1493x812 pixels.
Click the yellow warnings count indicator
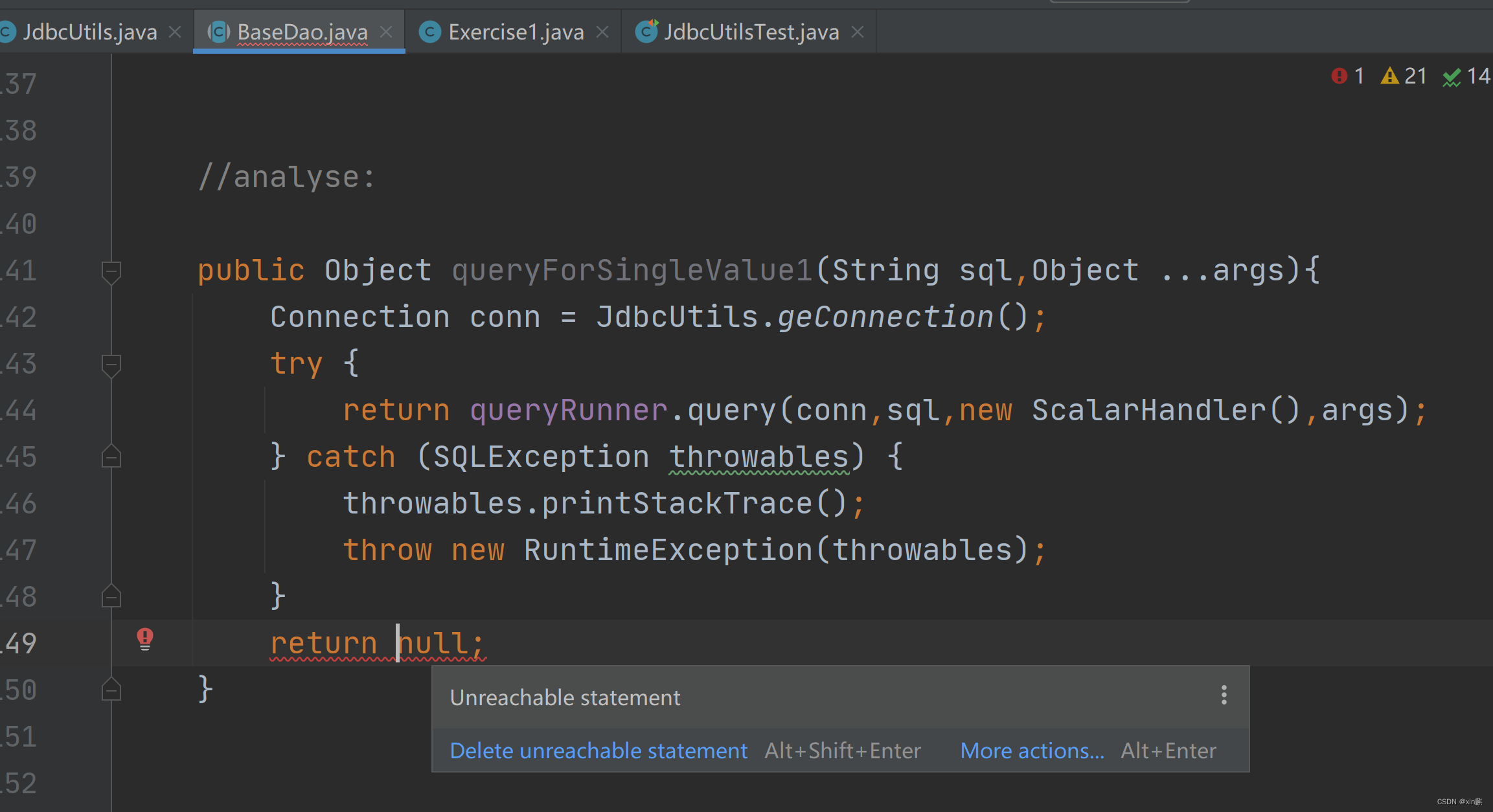(x=1403, y=76)
